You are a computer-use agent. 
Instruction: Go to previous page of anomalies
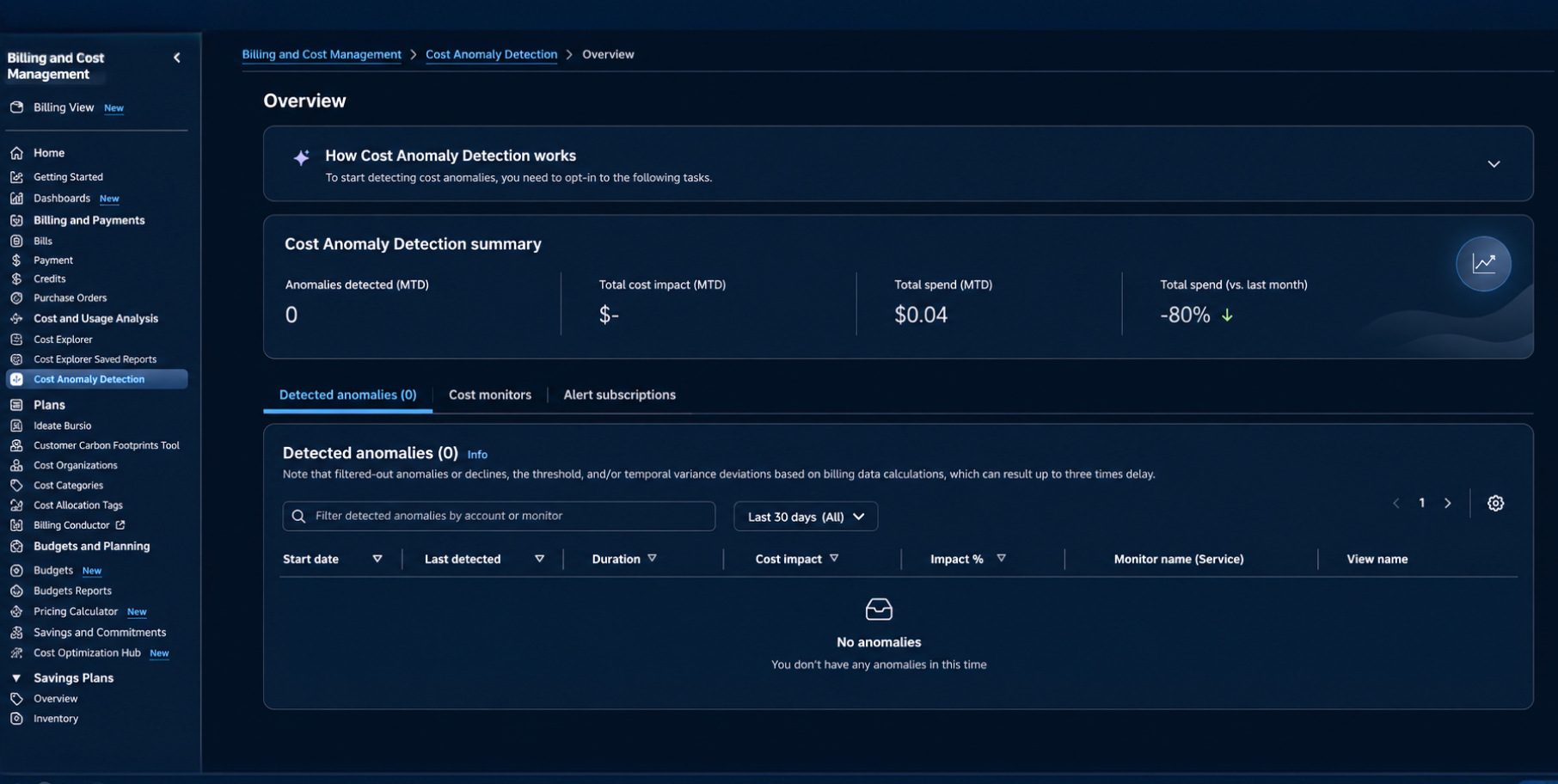tap(1395, 504)
